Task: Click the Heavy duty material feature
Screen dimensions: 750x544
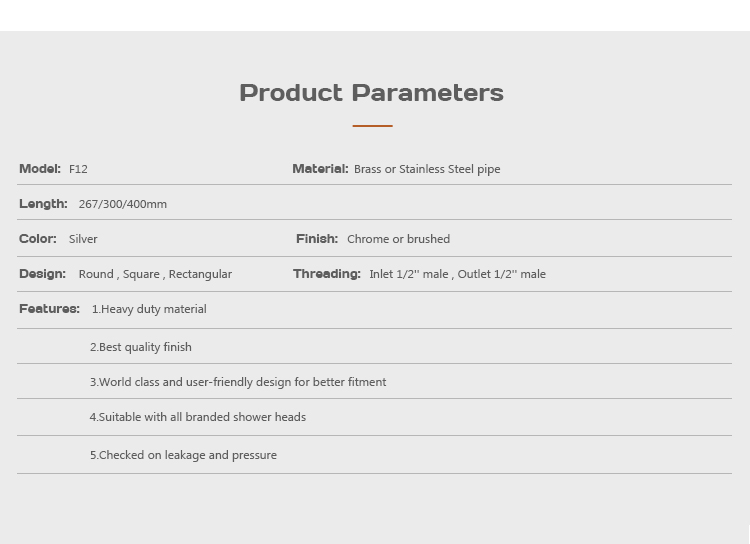Action: (x=149, y=310)
